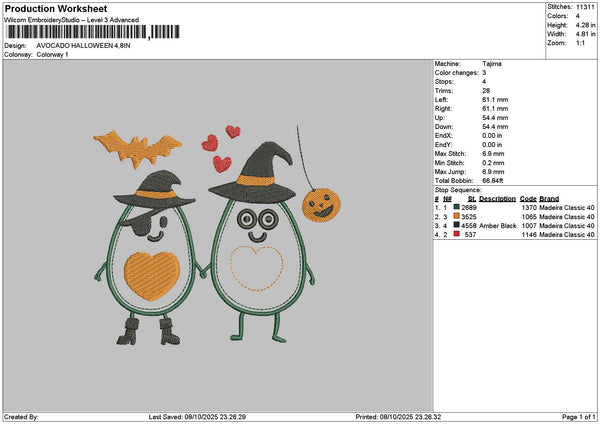Click Madeira Classic 40 in the 1370 row
The height and width of the screenshot is (424, 600).
(567, 208)
